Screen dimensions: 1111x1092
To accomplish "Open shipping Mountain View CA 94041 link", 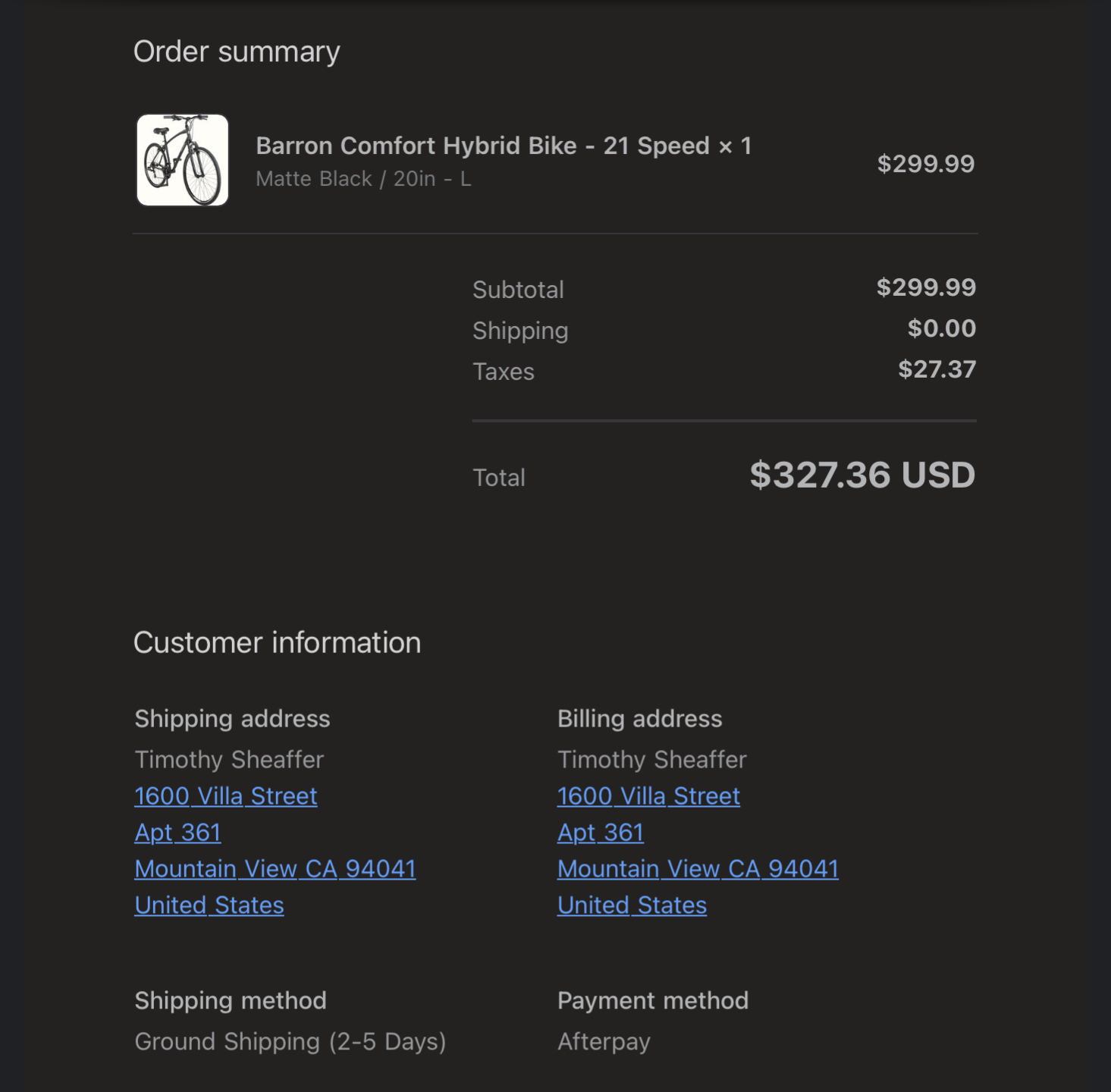I will coord(275,869).
